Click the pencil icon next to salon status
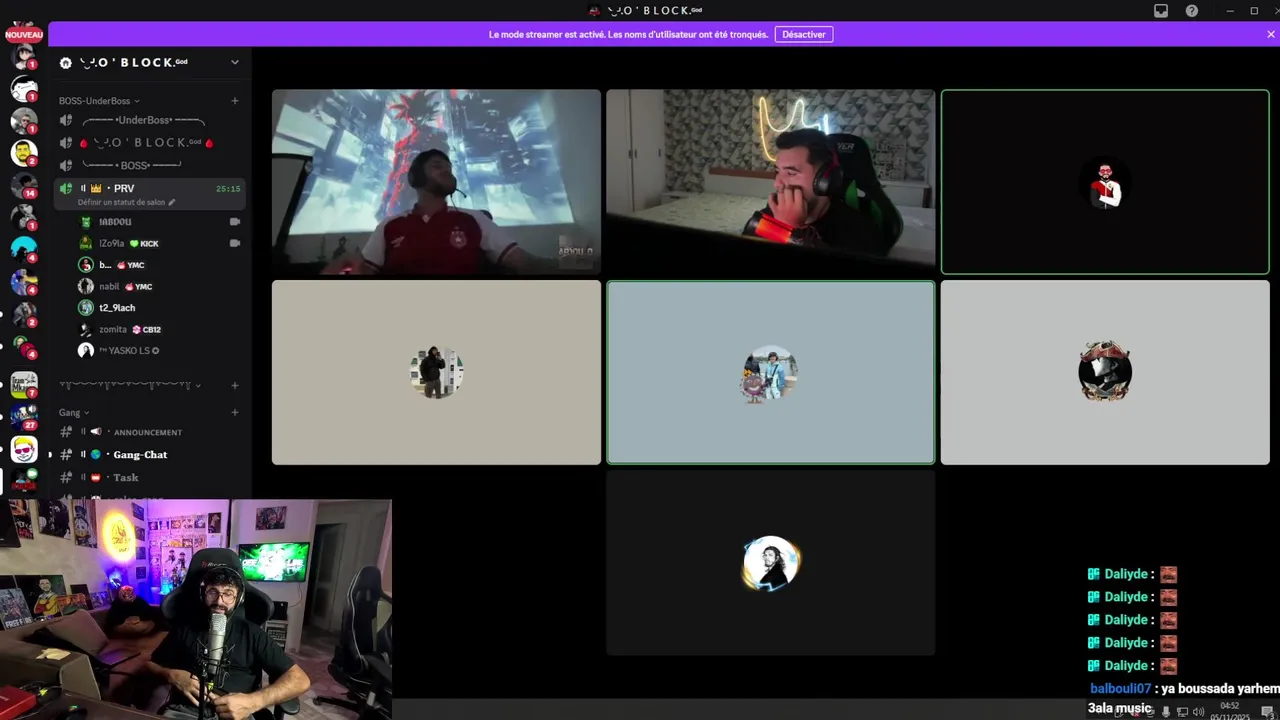The height and width of the screenshot is (720, 1280). click(172, 202)
